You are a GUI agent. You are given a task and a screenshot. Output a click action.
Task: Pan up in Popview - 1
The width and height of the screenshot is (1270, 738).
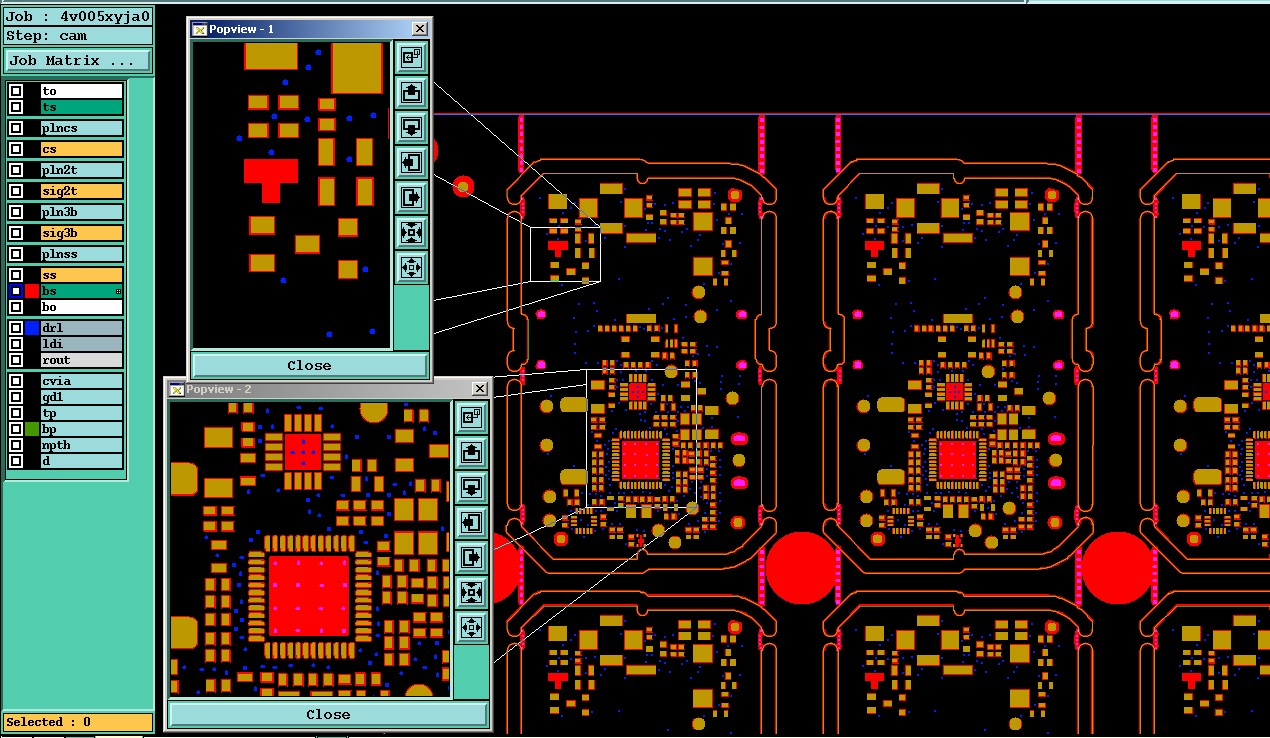(411, 92)
